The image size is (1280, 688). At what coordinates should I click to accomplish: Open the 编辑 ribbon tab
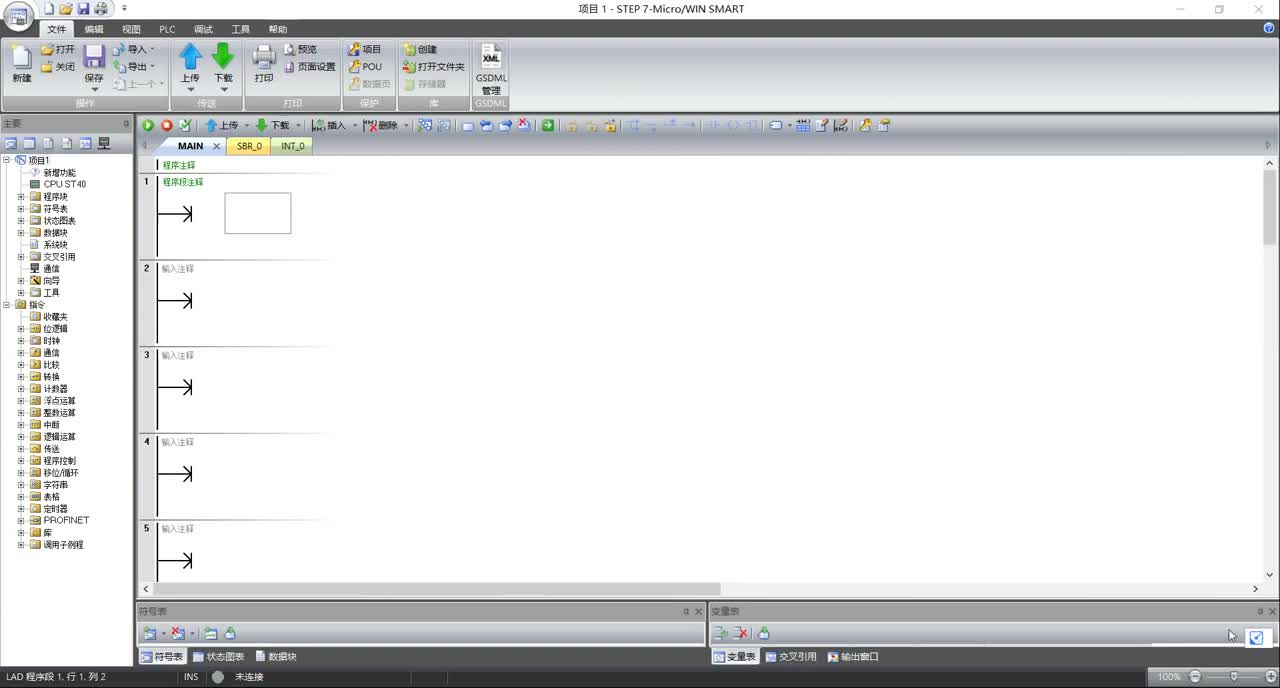click(94, 29)
